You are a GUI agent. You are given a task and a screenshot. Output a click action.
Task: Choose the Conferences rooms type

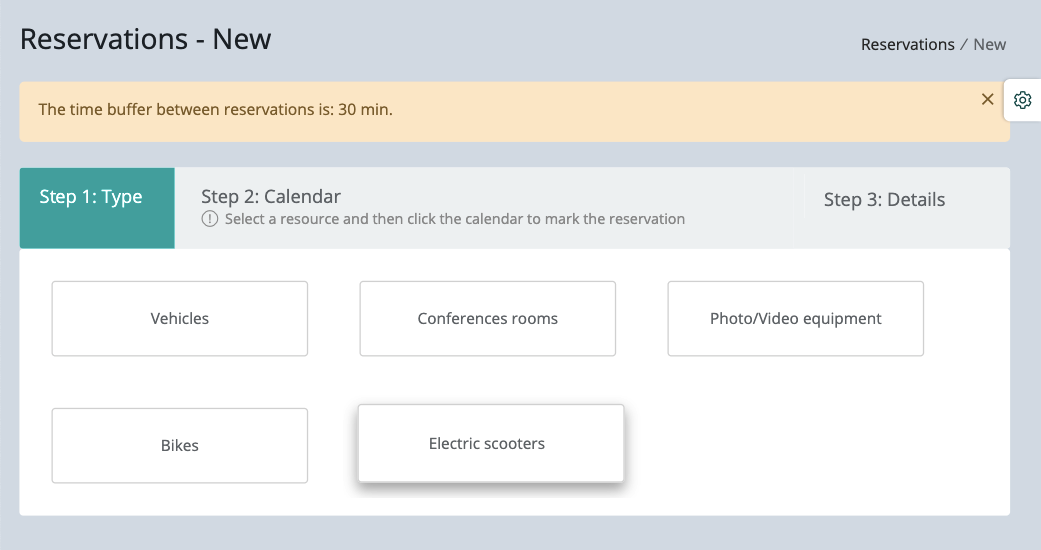point(487,318)
